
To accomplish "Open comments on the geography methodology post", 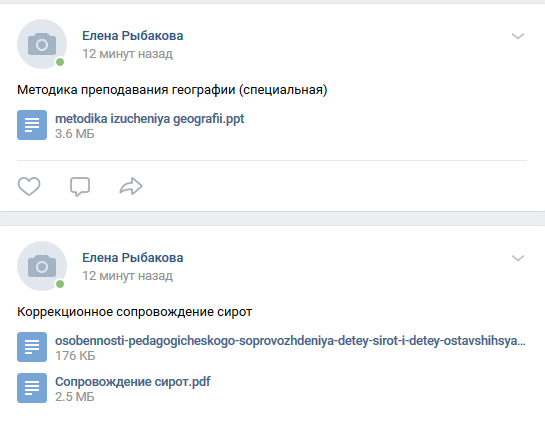I will pos(80,187).
